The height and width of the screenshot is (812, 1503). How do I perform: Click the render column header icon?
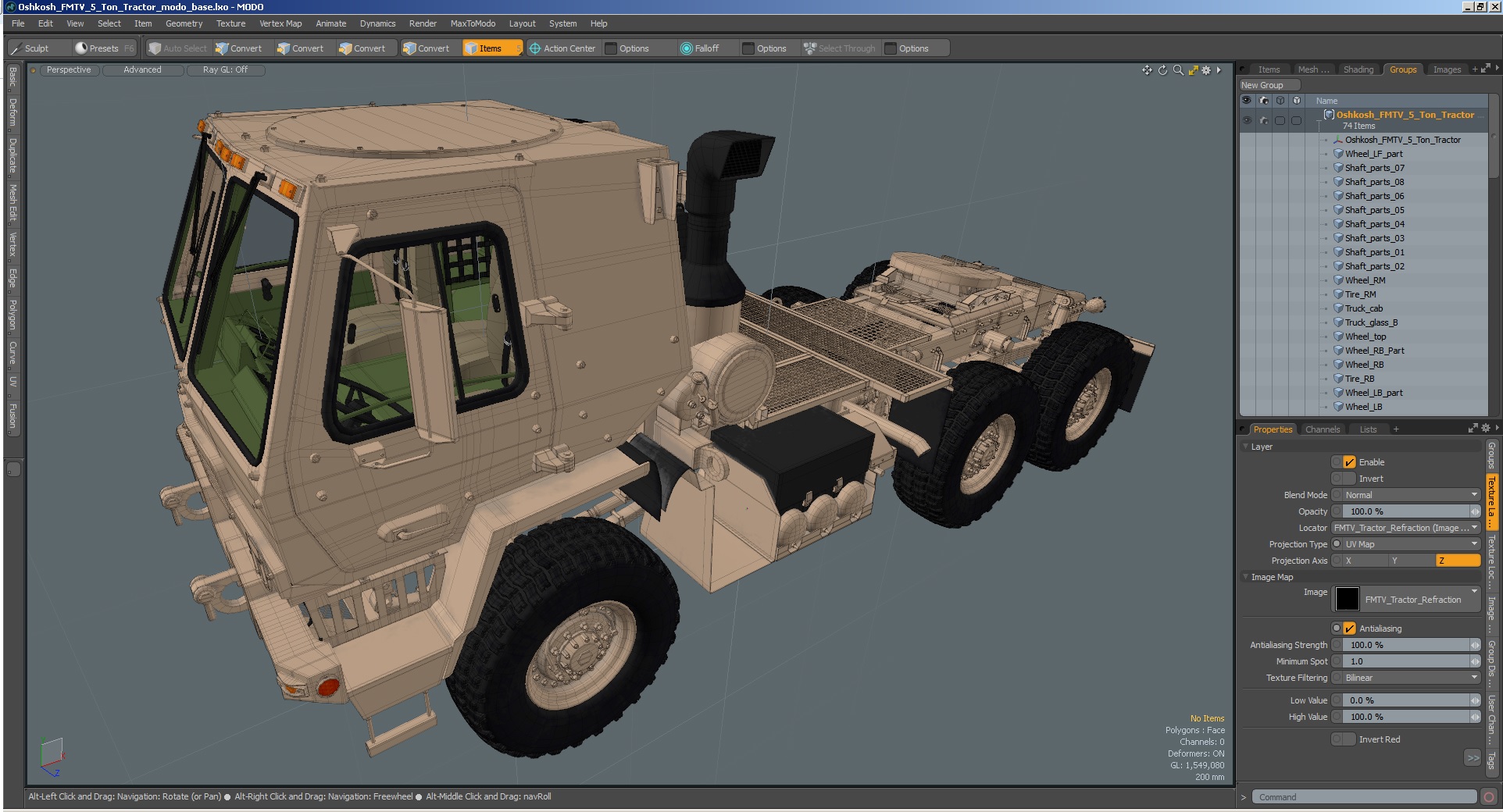tap(1263, 101)
